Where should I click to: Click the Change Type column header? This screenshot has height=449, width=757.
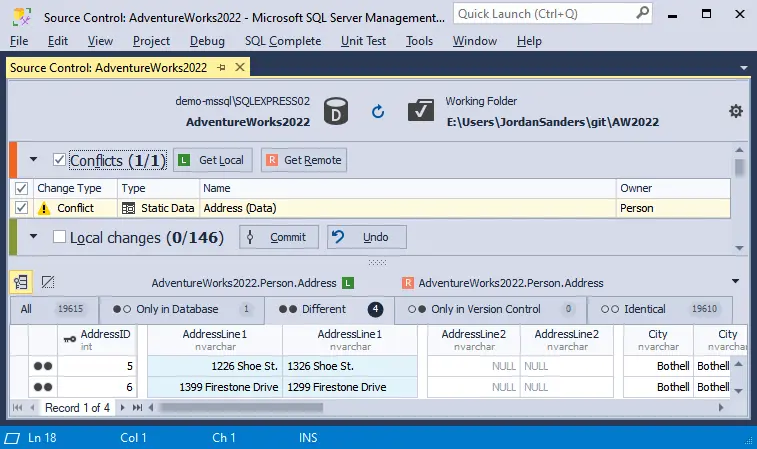pyautogui.click(x=75, y=188)
